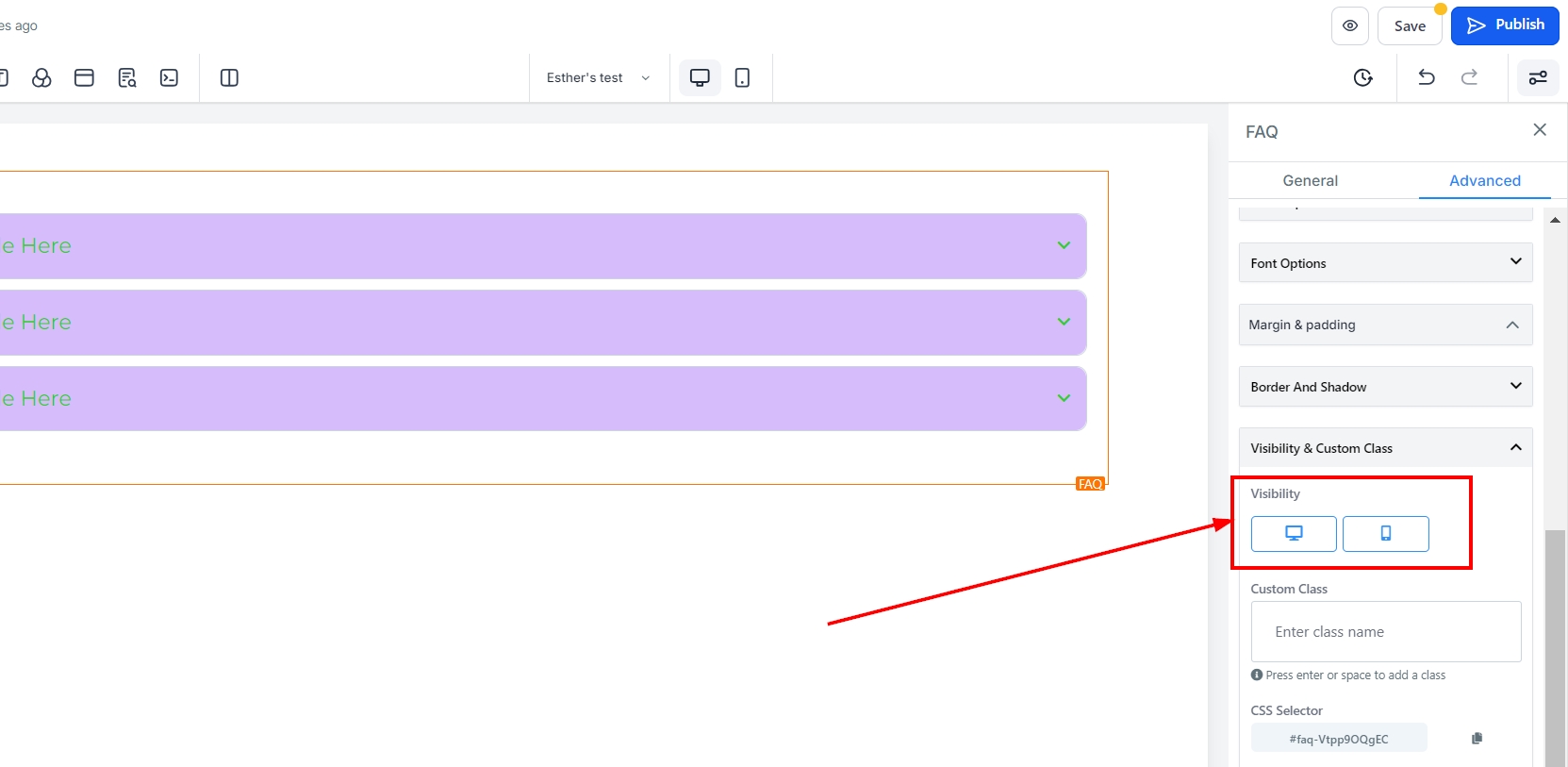Viewport: 1568px width, 767px height.
Task: Click the layout columns icon in toolbar
Action: (x=229, y=77)
